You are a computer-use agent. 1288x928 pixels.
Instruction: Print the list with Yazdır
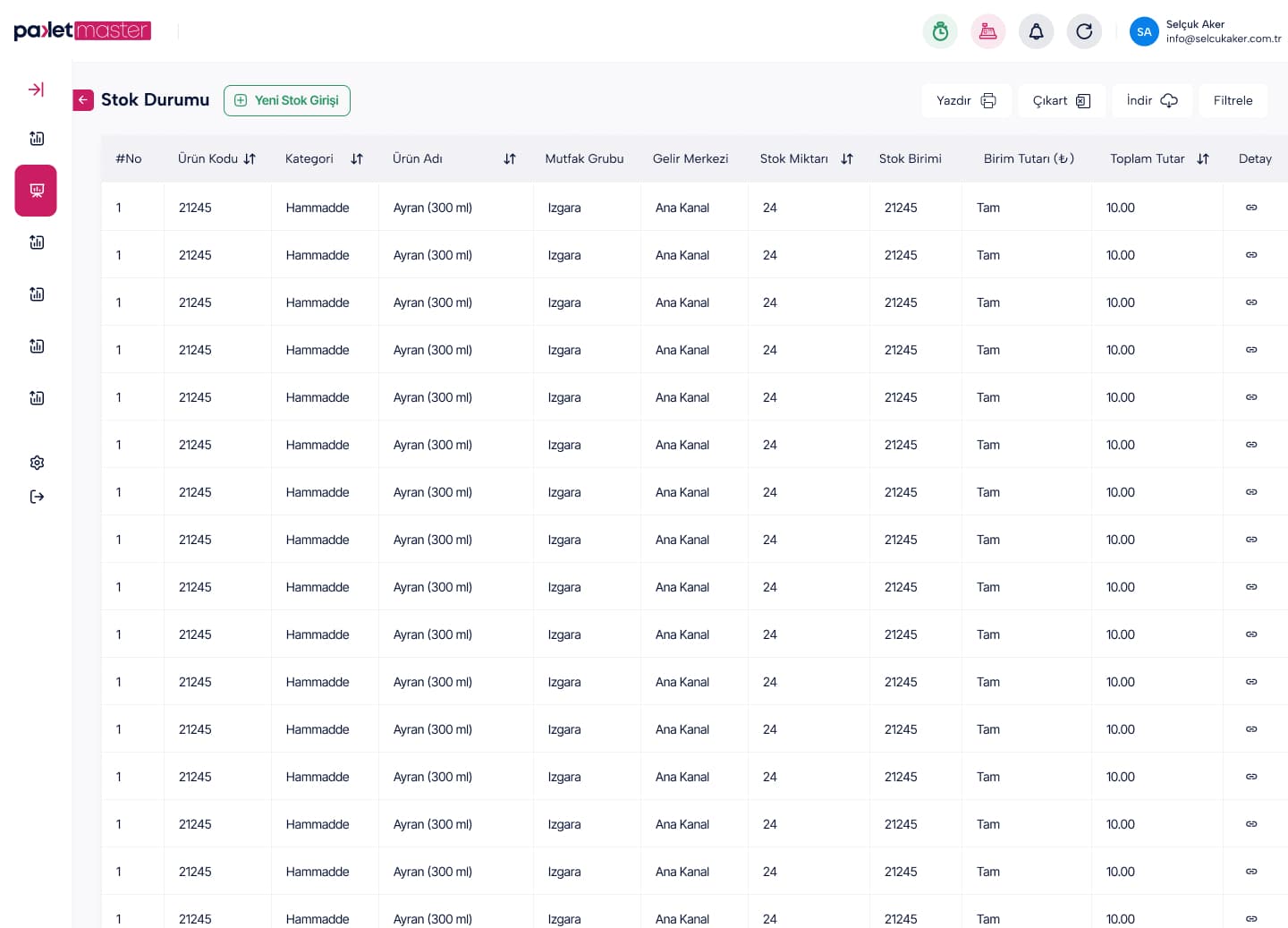(x=966, y=100)
